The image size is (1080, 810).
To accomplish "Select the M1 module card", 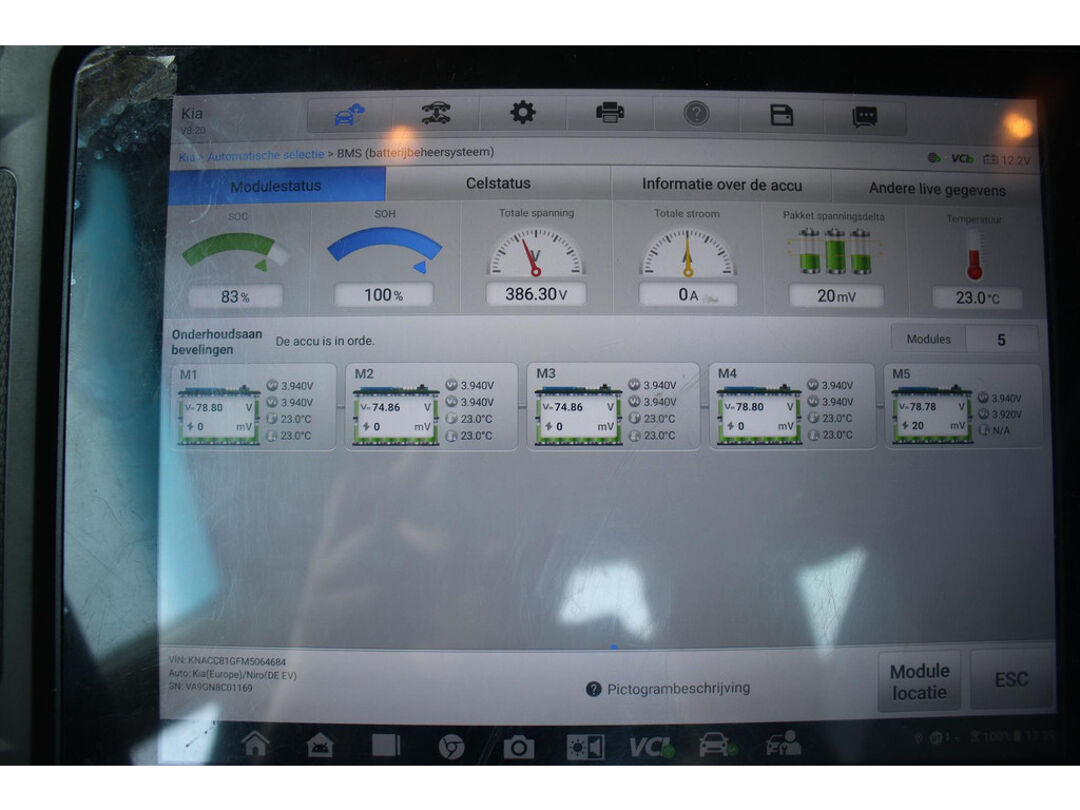I will (254, 407).
